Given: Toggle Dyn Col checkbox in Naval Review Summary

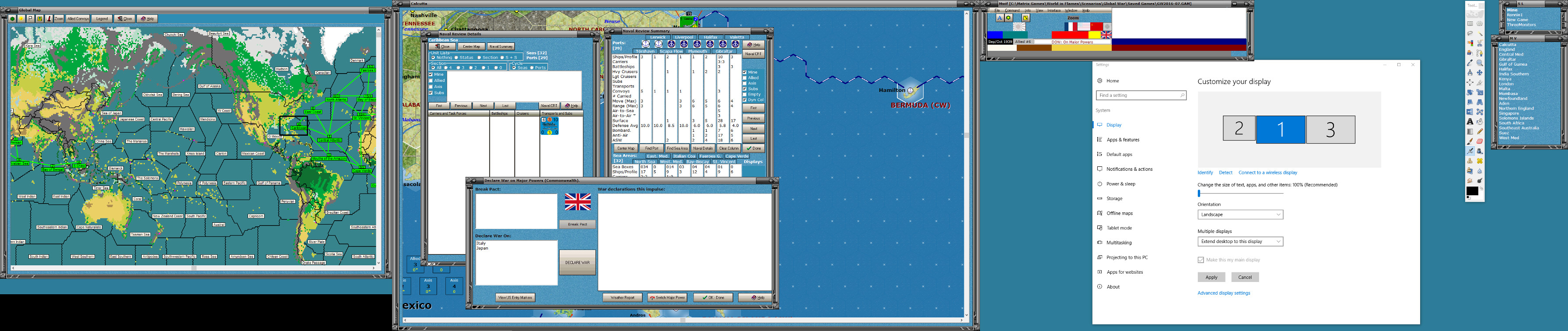Looking at the screenshot, I should tap(745, 100).
